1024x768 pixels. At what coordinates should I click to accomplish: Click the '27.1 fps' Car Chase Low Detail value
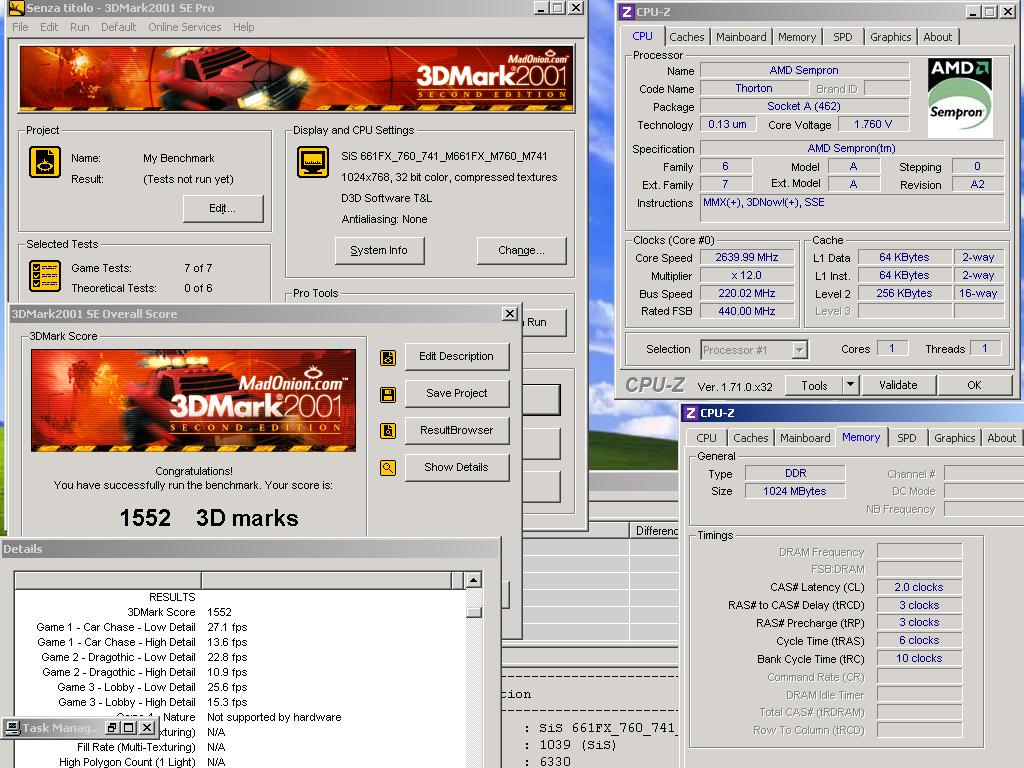227,627
